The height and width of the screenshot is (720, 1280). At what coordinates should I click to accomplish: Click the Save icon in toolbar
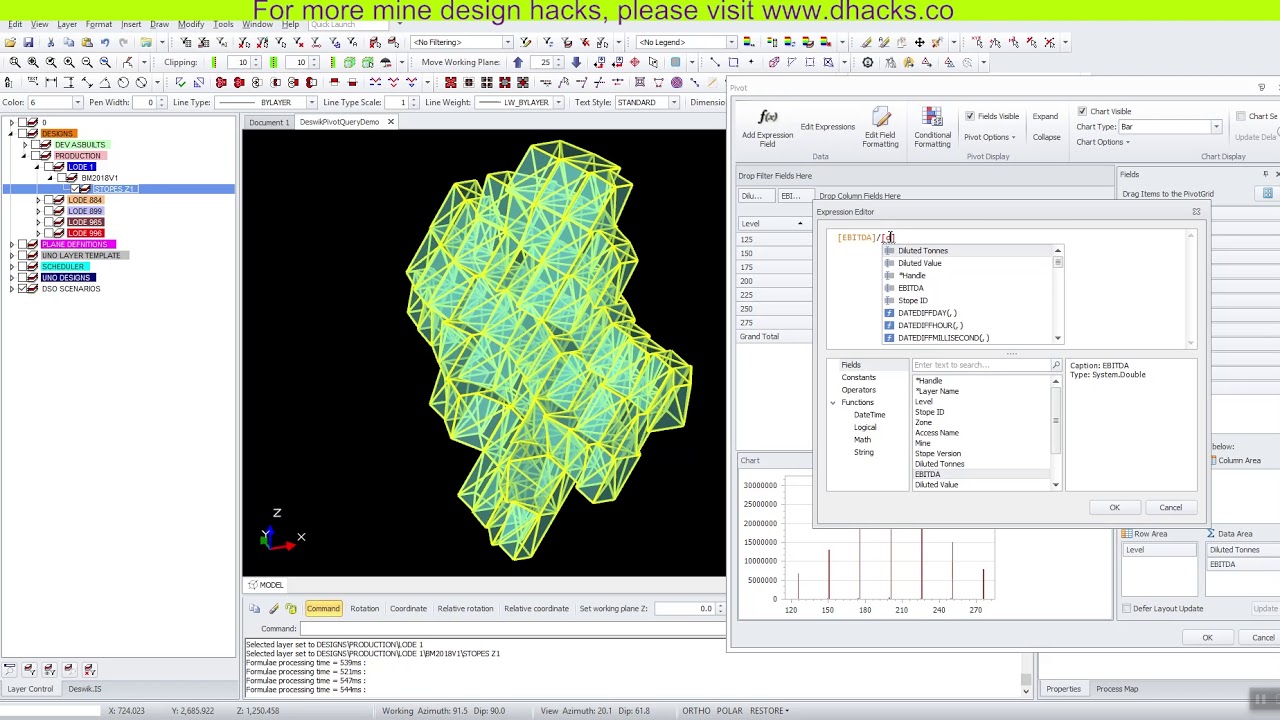[x=28, y=42]
